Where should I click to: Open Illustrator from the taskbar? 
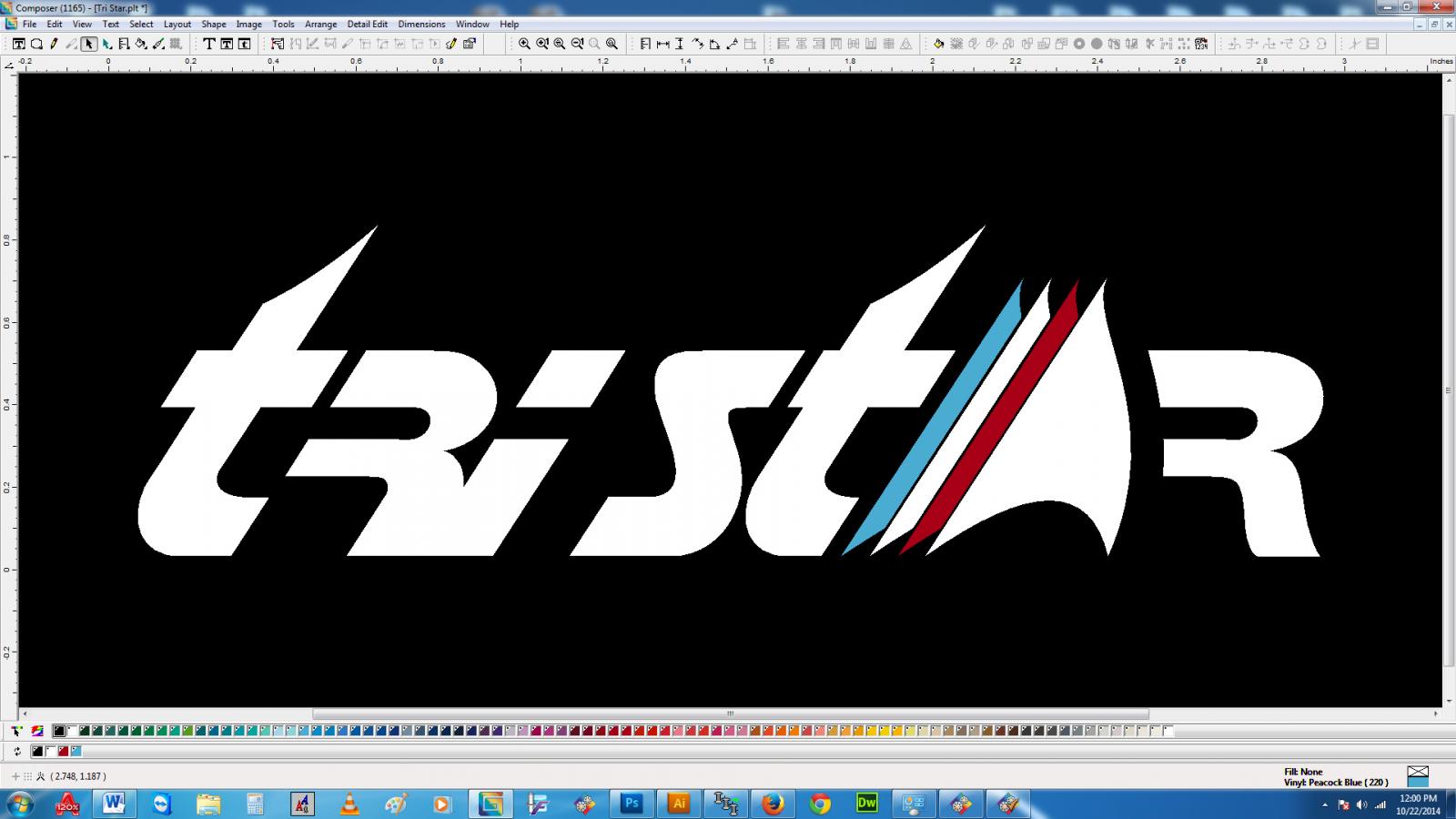coord(679,804)
